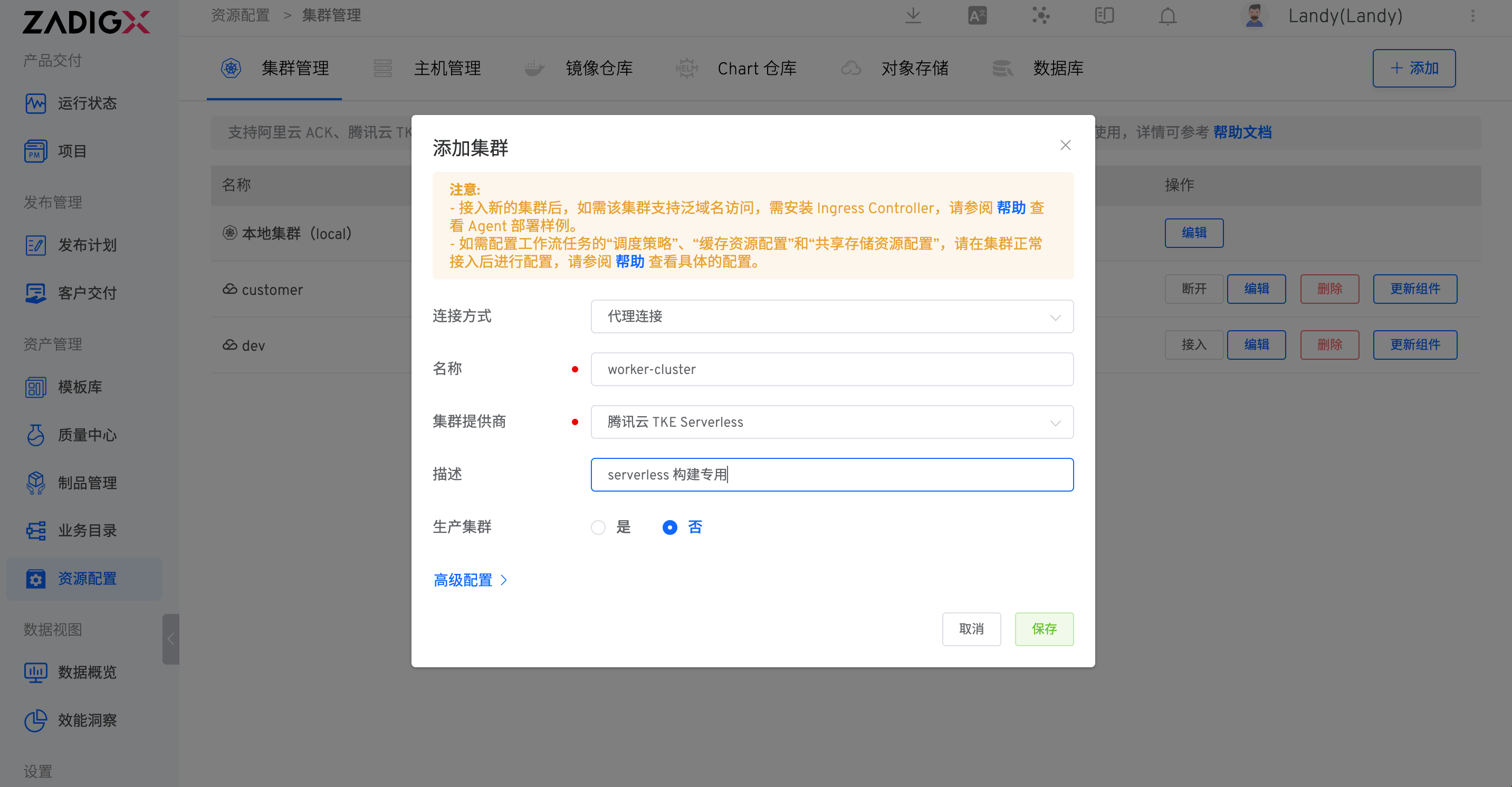
Task: Click the 描述 input field
Action: [832, 475]
